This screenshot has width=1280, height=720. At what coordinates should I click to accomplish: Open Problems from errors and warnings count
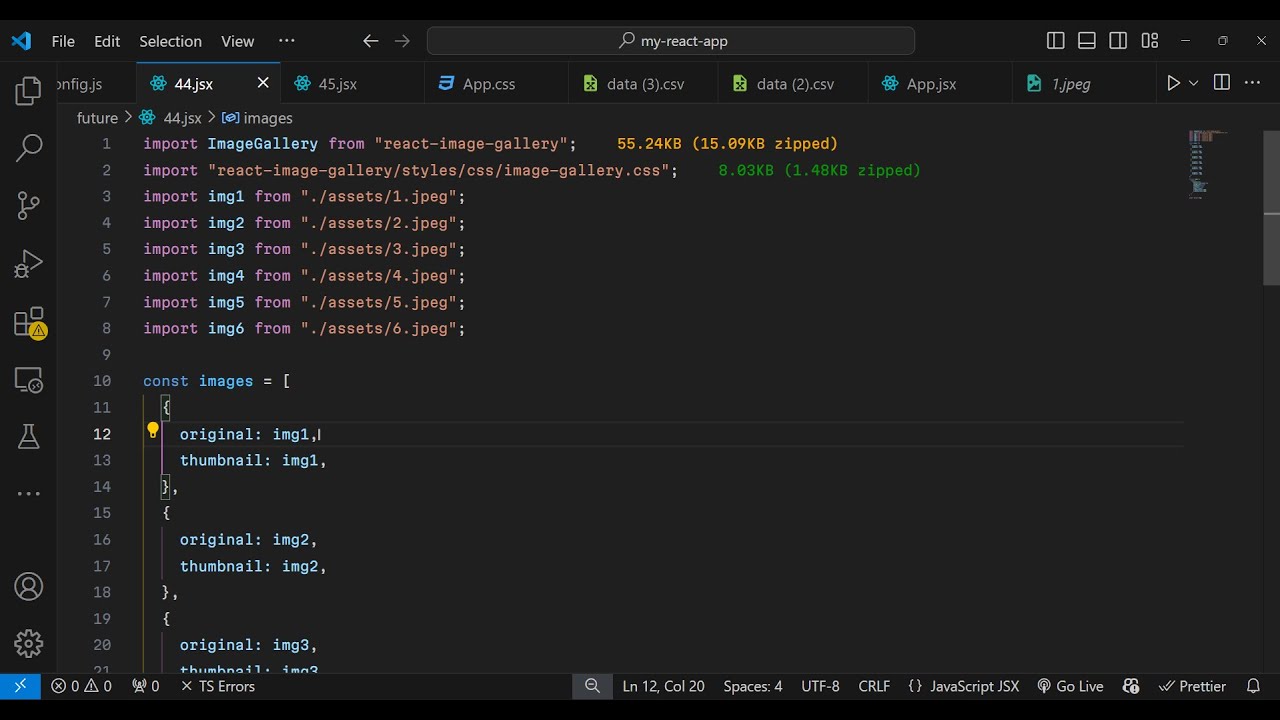coord(82,686)
